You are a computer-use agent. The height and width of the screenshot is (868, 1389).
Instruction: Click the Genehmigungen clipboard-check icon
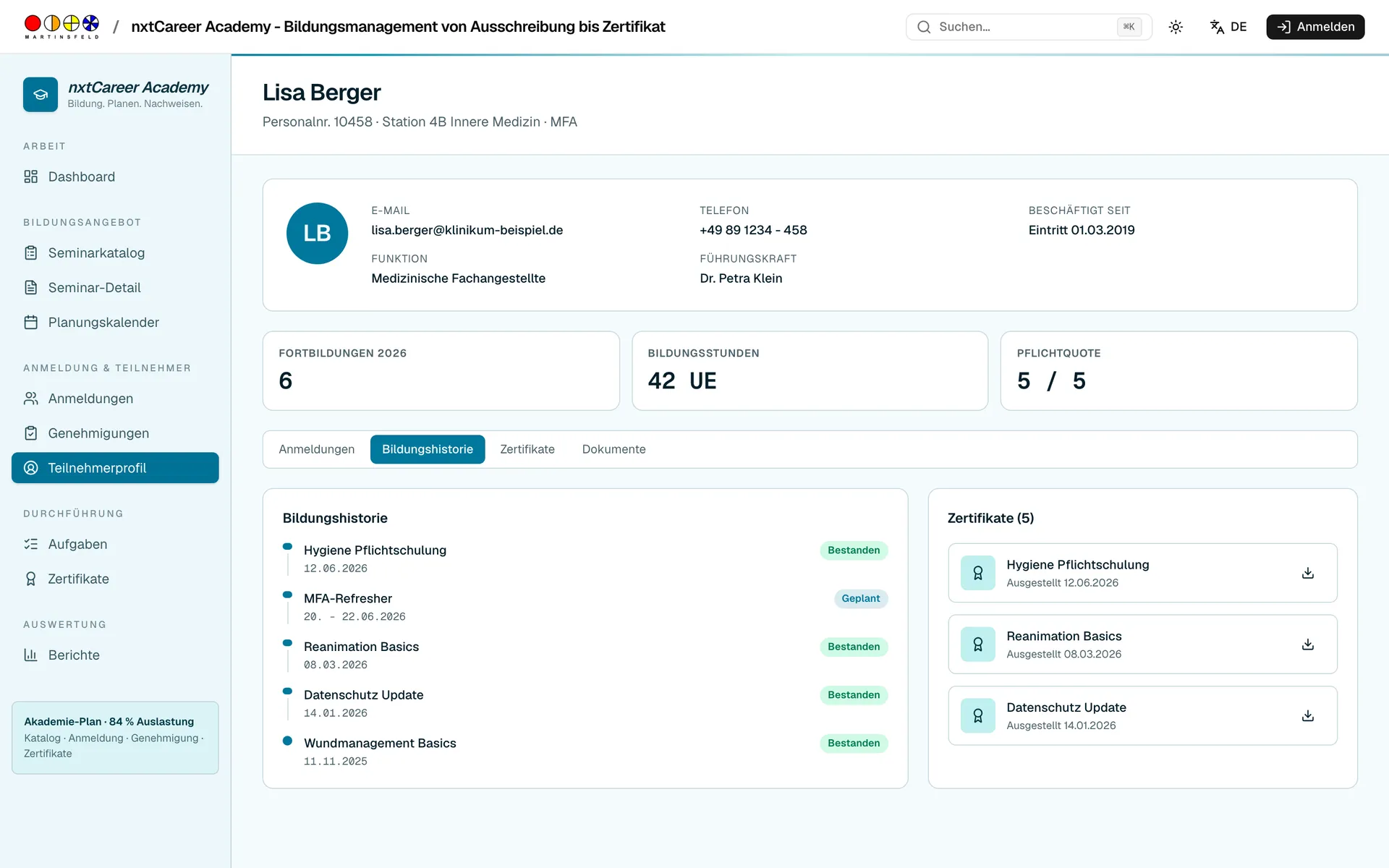(x=30, y=433)
